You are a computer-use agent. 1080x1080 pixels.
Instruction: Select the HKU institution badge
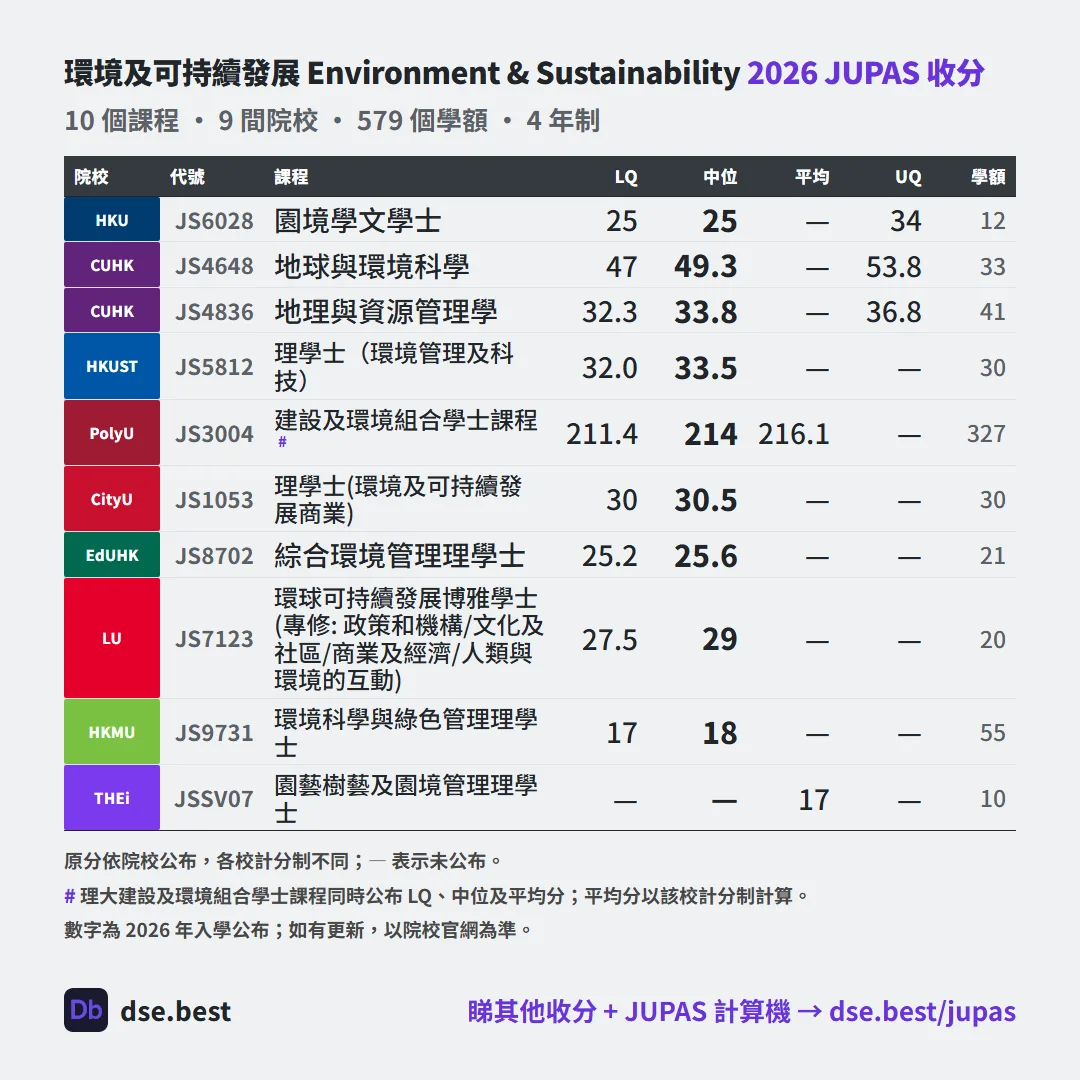(112, 220)
